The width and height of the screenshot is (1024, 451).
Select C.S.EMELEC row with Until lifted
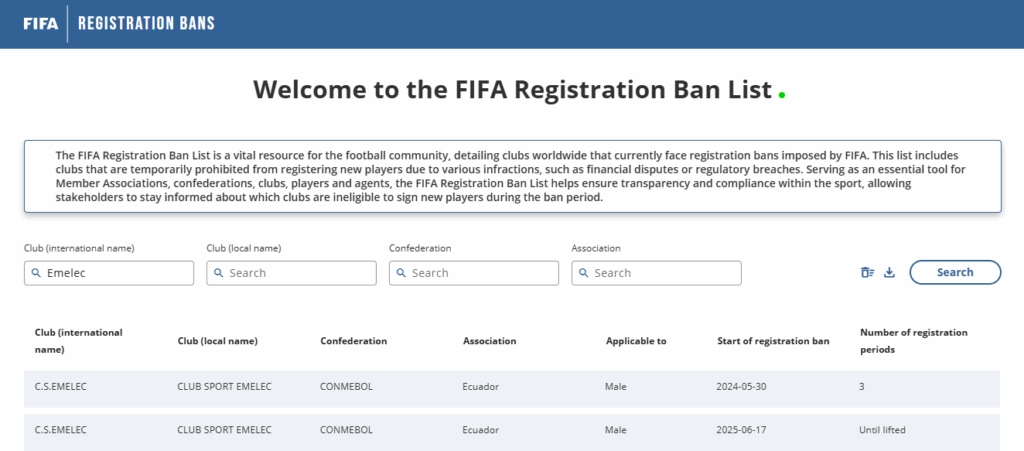click(x=512, y=431)
